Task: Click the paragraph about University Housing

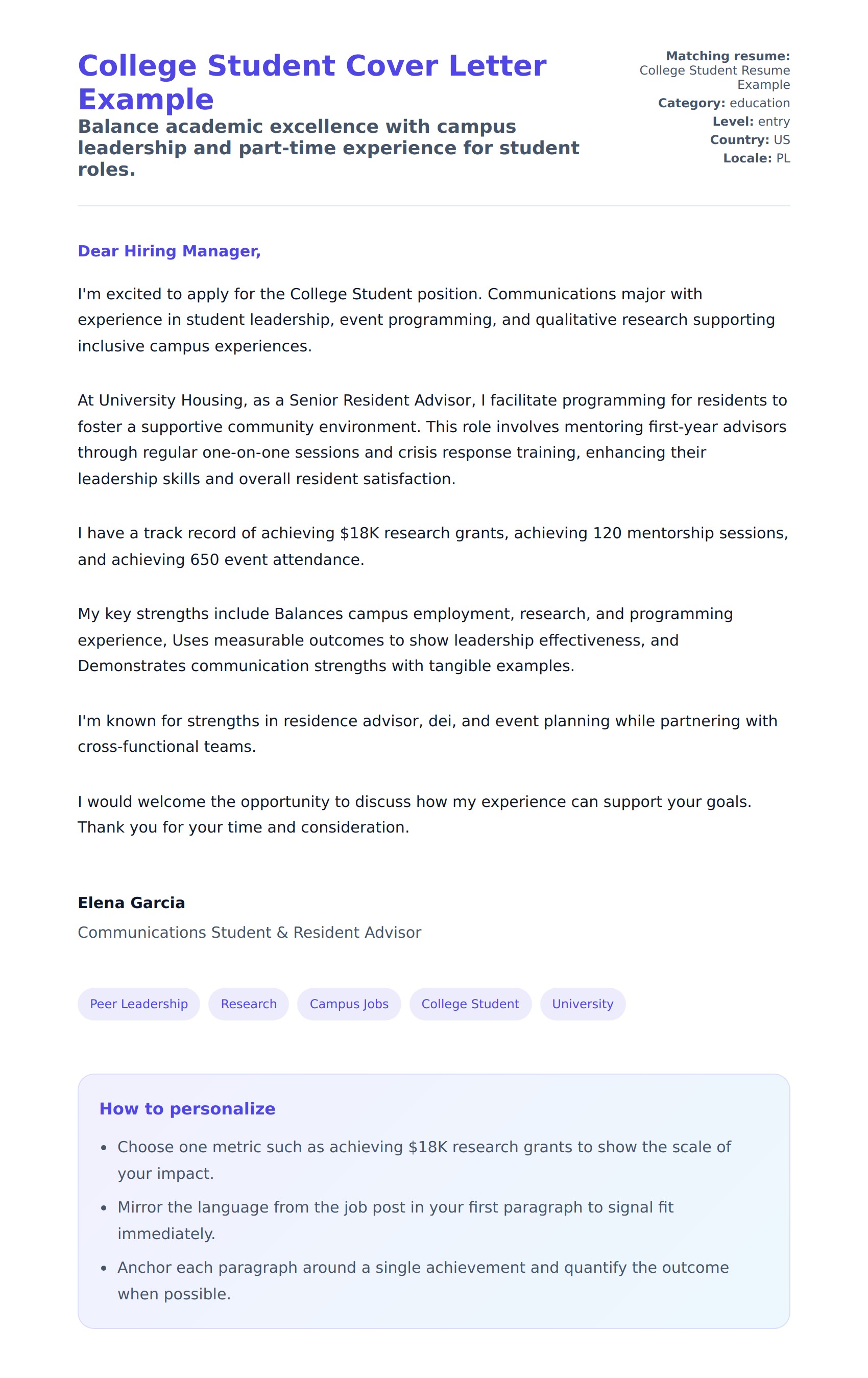Action: point(432,439)
